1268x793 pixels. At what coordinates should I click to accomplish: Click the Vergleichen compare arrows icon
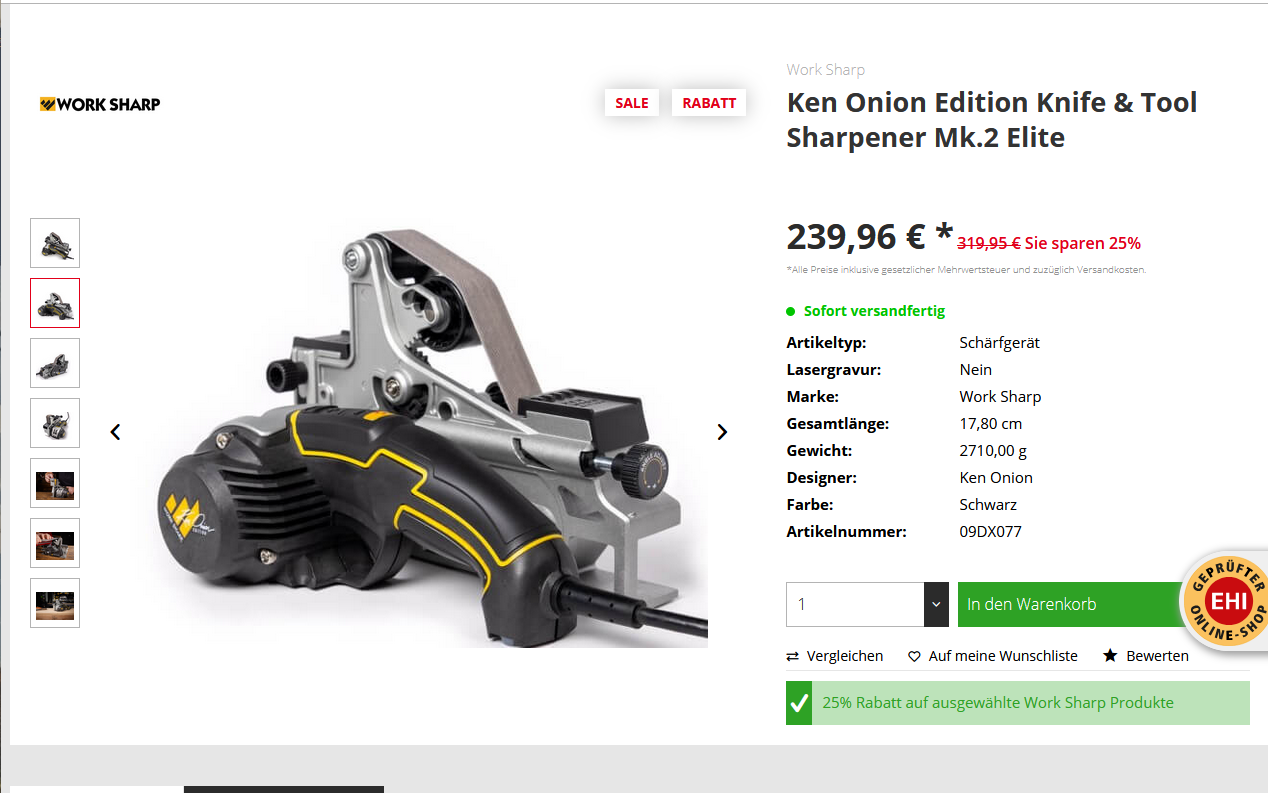coord(793,656)
